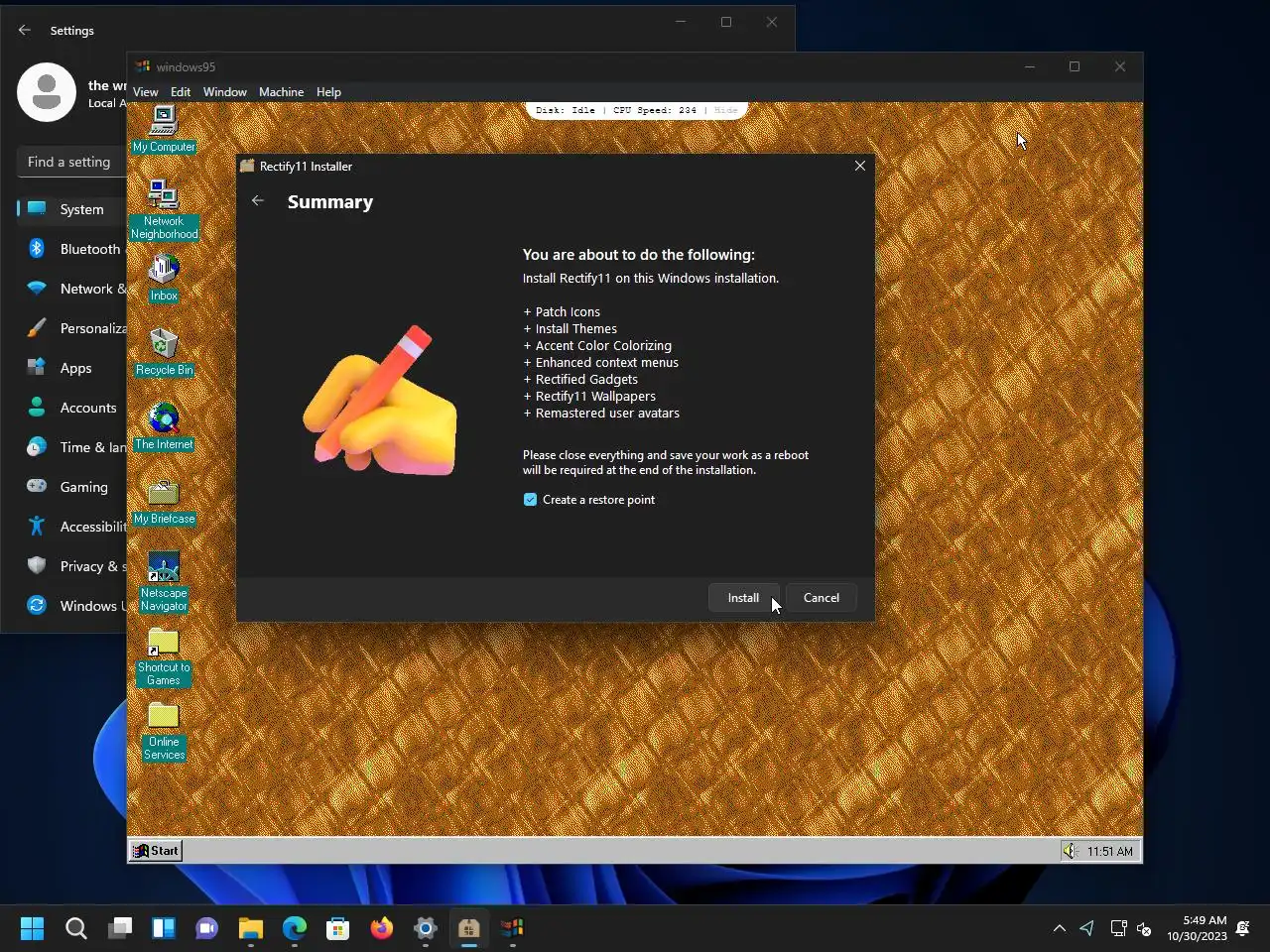Open File Explorer from taskbar

pos(251,928)
